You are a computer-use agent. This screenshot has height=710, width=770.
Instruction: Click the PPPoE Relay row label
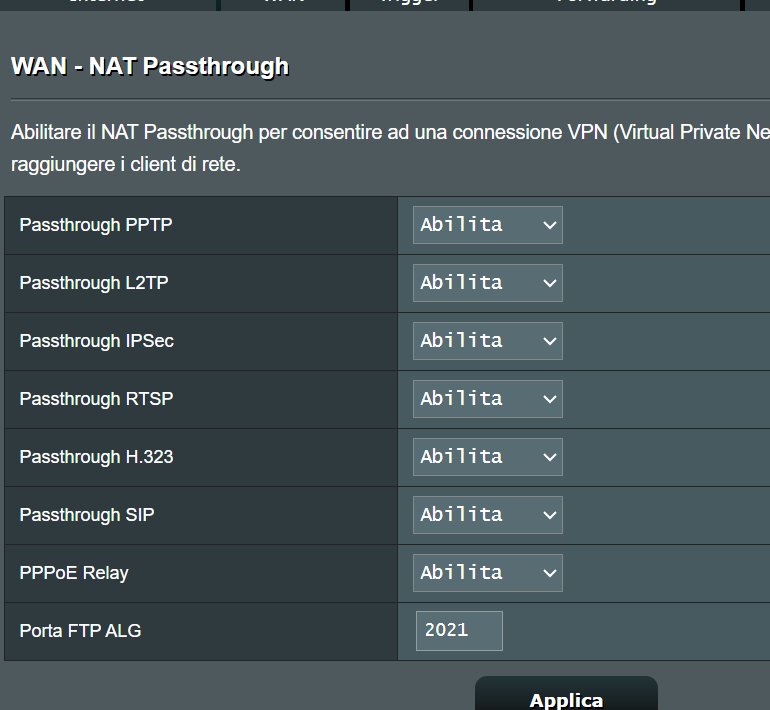(74, 573)
